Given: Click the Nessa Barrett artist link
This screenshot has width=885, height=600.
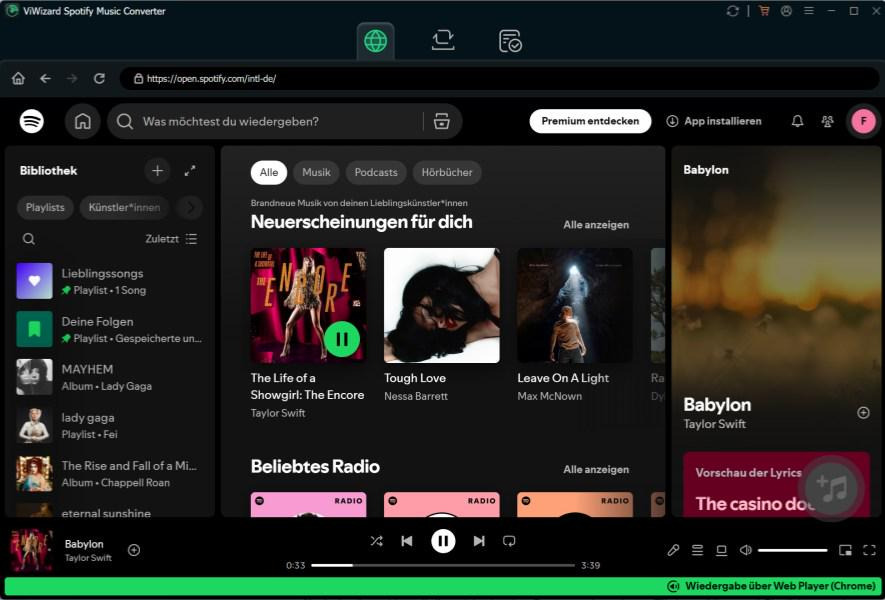Looking at the screenshot, I should pos(416,396).
